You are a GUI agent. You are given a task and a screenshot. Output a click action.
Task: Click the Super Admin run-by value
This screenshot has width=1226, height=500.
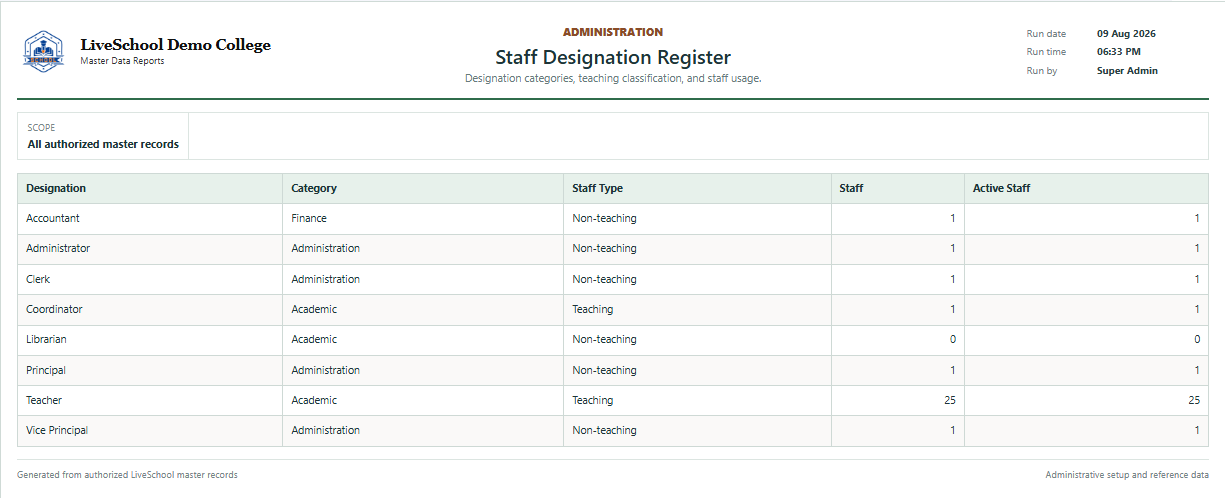point(1127,71)
